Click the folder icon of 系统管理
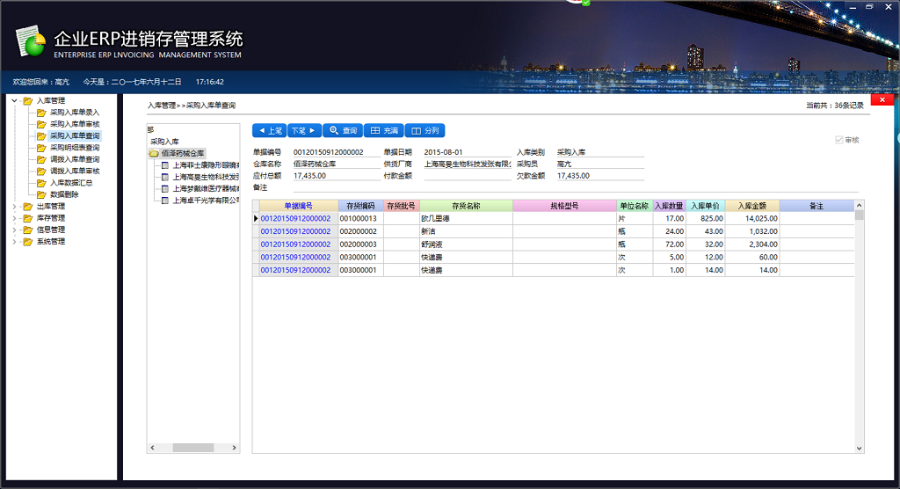Screen dimensions: 900x489 28,242
